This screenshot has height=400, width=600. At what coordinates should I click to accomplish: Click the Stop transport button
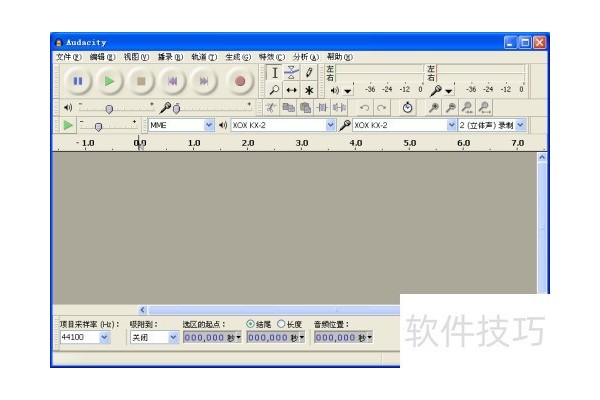pos(141,81)
